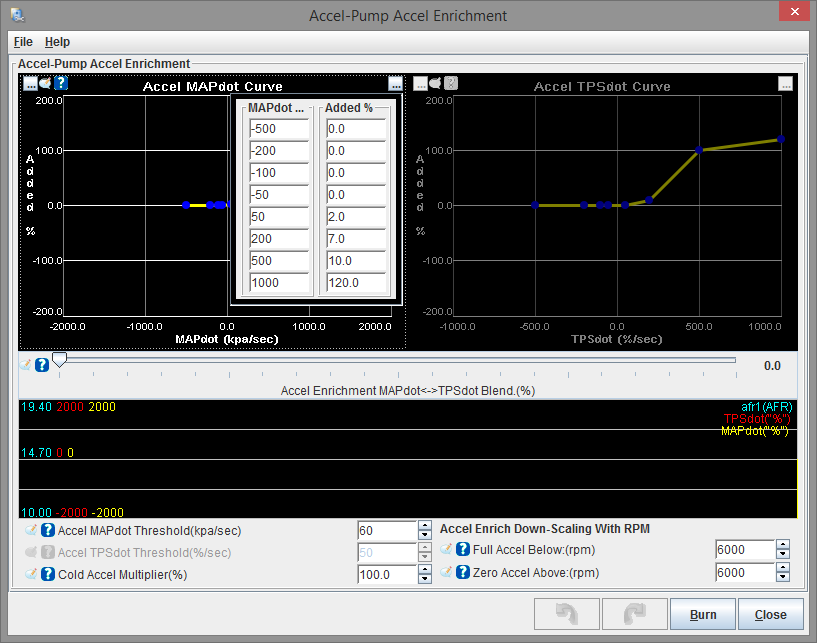Click the MAPdot-TPSdot blend slider handle
This screenshot has height=643, width=817.
point(60,360)
